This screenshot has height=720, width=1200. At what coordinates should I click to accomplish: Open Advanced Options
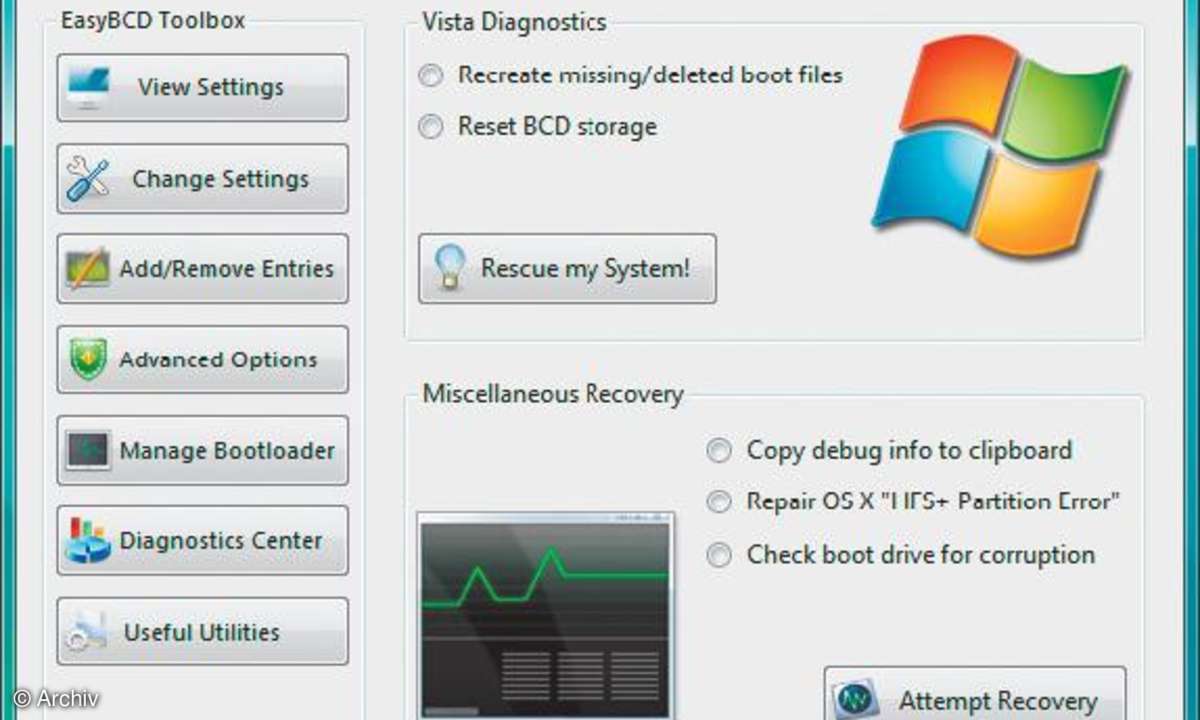point(203,360)
